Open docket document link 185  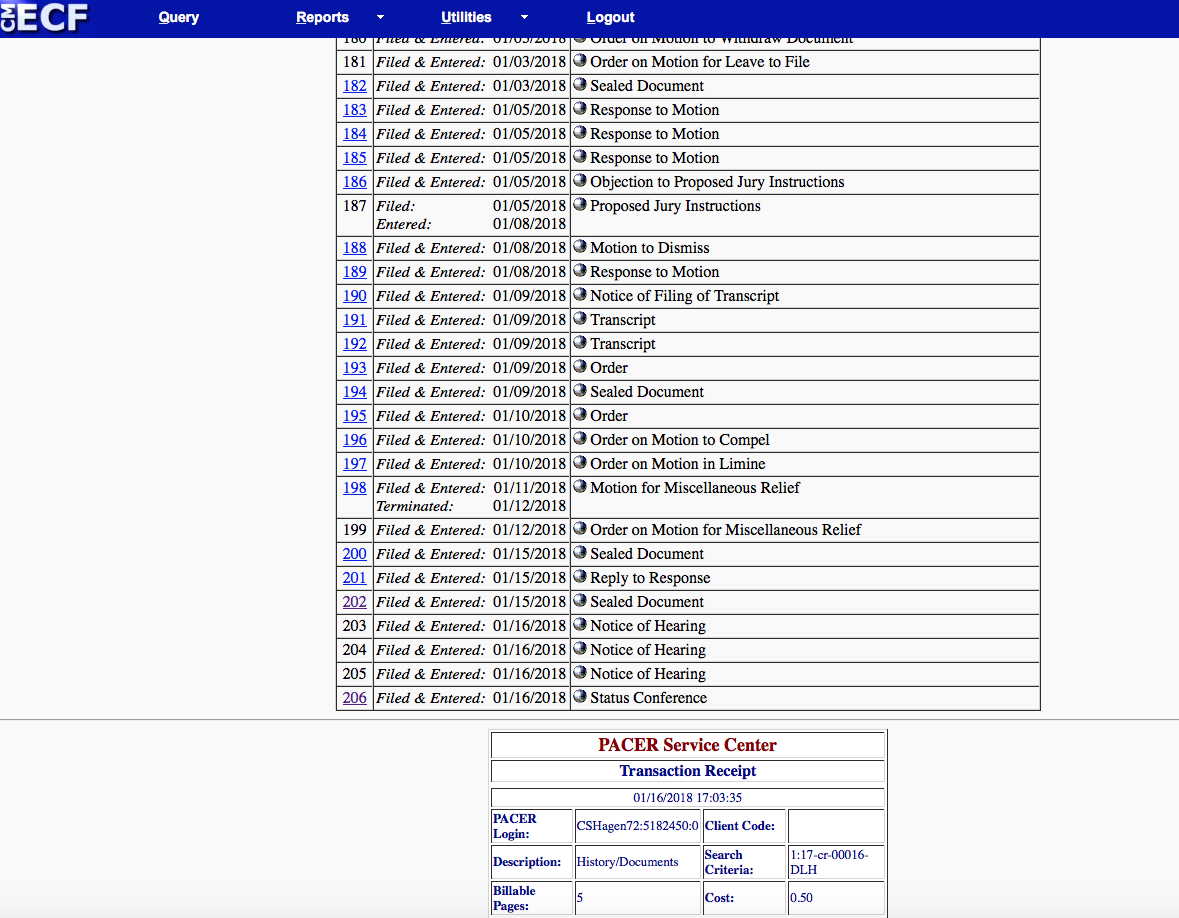355,158
